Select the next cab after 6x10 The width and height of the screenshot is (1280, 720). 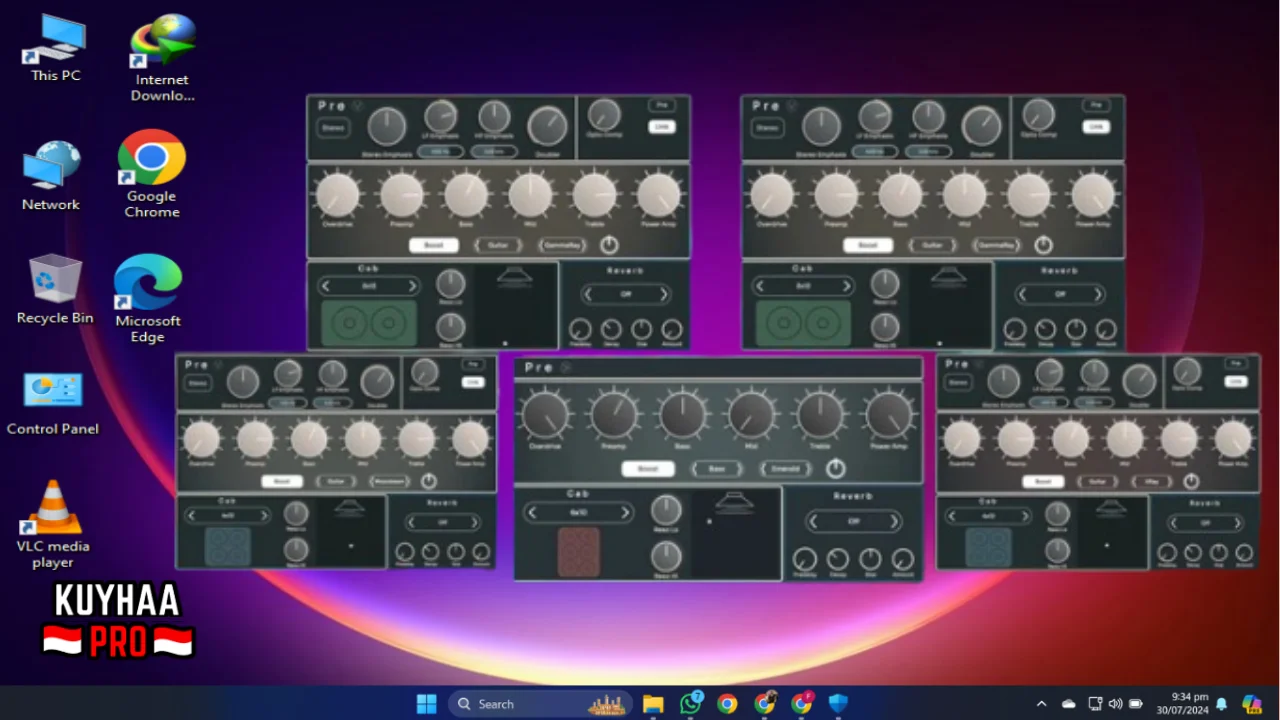[x=625, y=513]
